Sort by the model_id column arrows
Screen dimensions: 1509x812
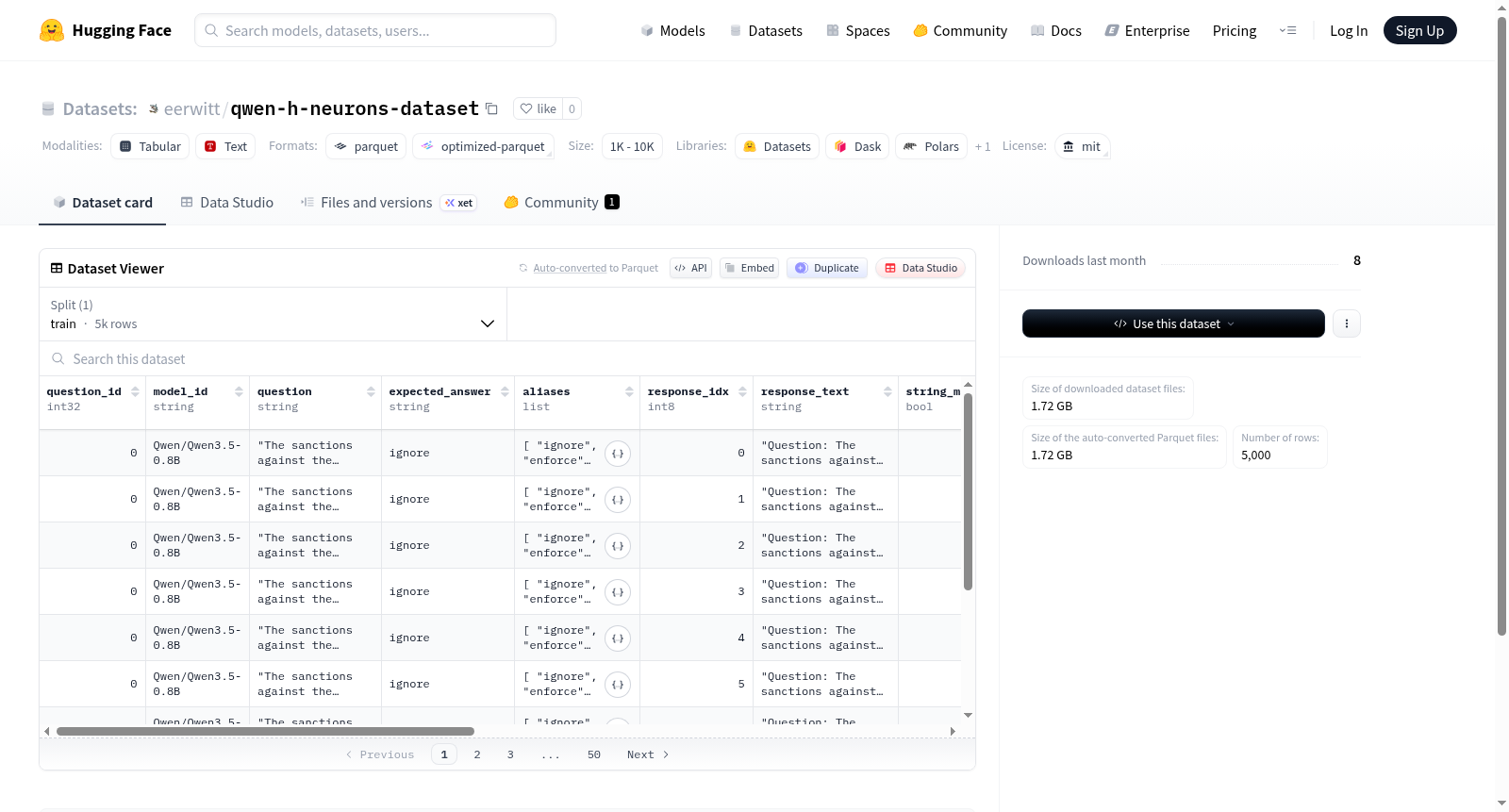[x=239, y=391]
